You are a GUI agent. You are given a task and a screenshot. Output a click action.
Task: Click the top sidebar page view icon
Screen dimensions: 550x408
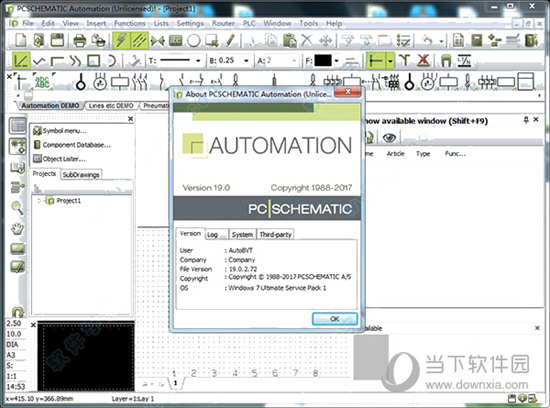click(x=18, y=125)
